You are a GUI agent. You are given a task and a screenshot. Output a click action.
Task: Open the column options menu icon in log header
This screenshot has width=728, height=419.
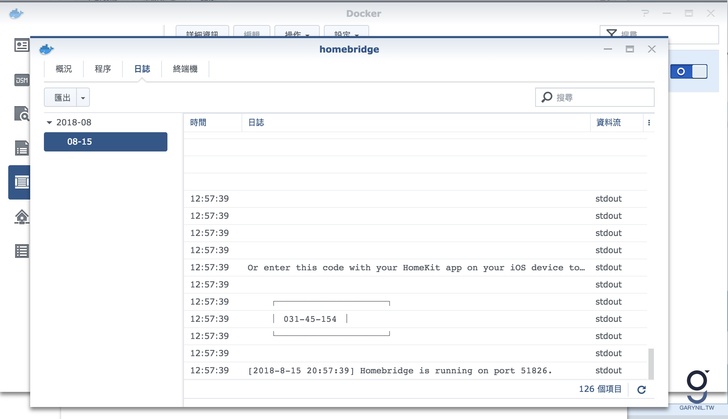pos(649,123)
